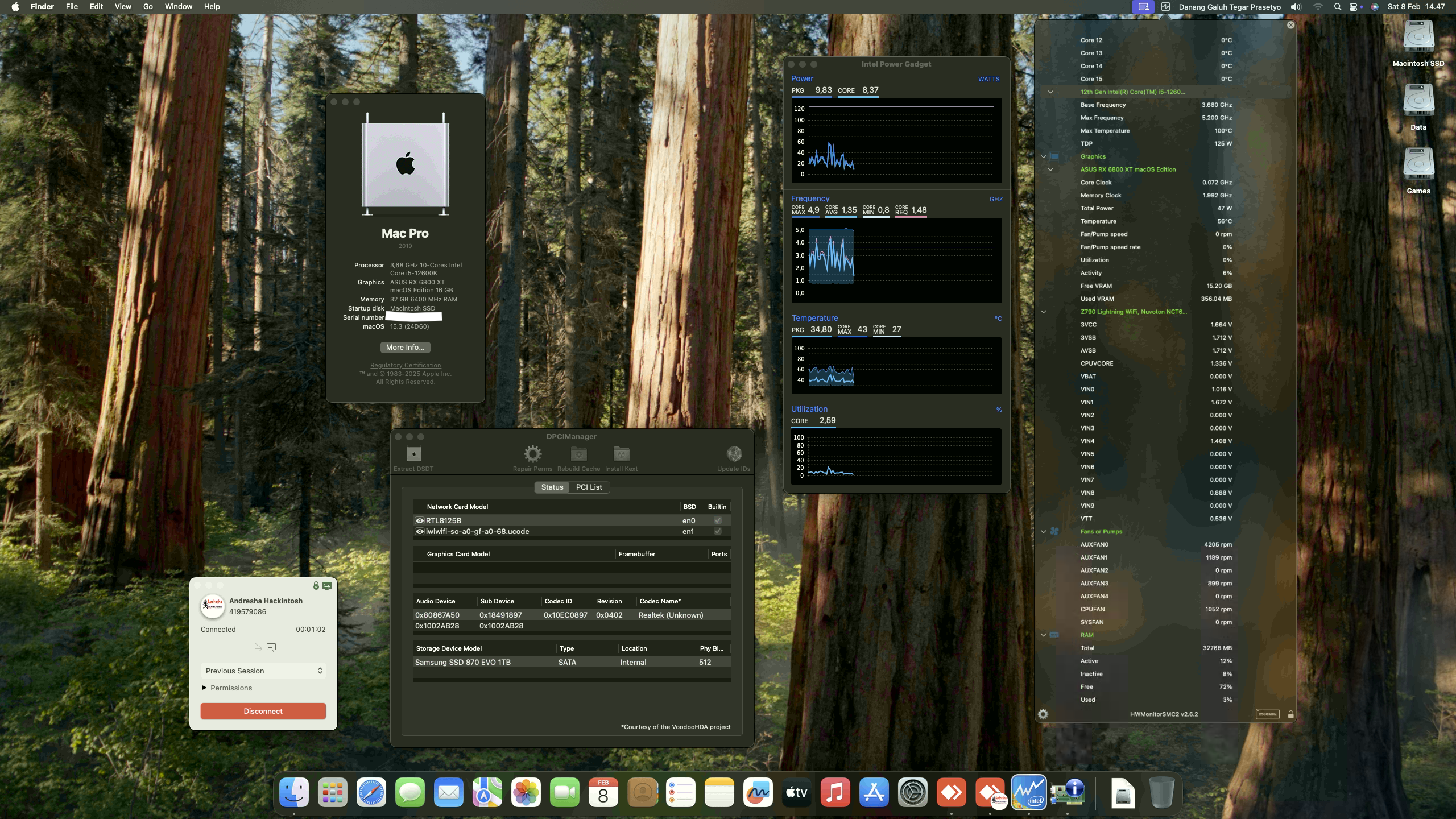Click the Rebuild Cache icon

578,453
